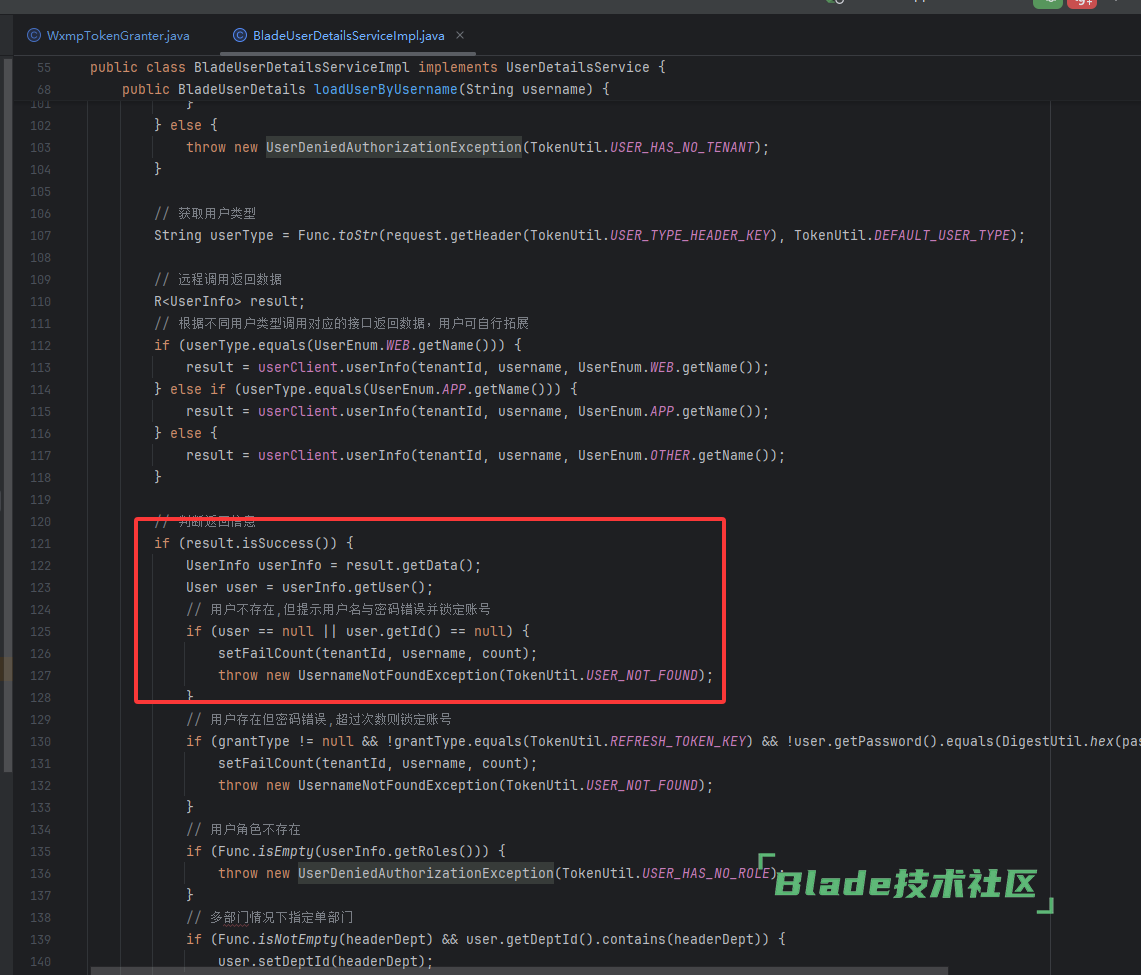Click the horizontal scrollbar below the editor
The image size is (1141, 975).
pos(520,969)
